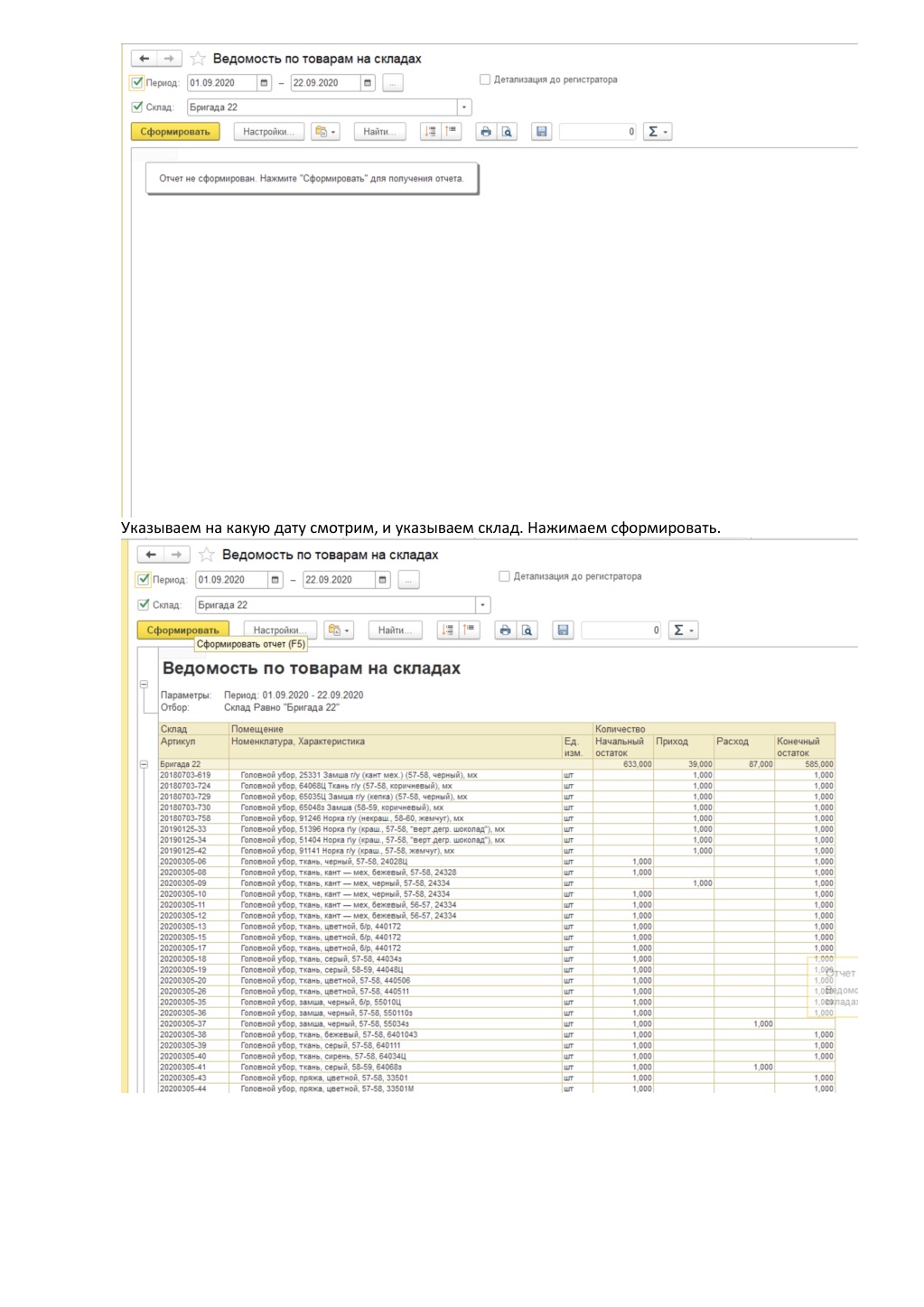Click the forward arrow in the lower screenshot
Viewport: 924px width, 1307px height.
pos(177,555)
